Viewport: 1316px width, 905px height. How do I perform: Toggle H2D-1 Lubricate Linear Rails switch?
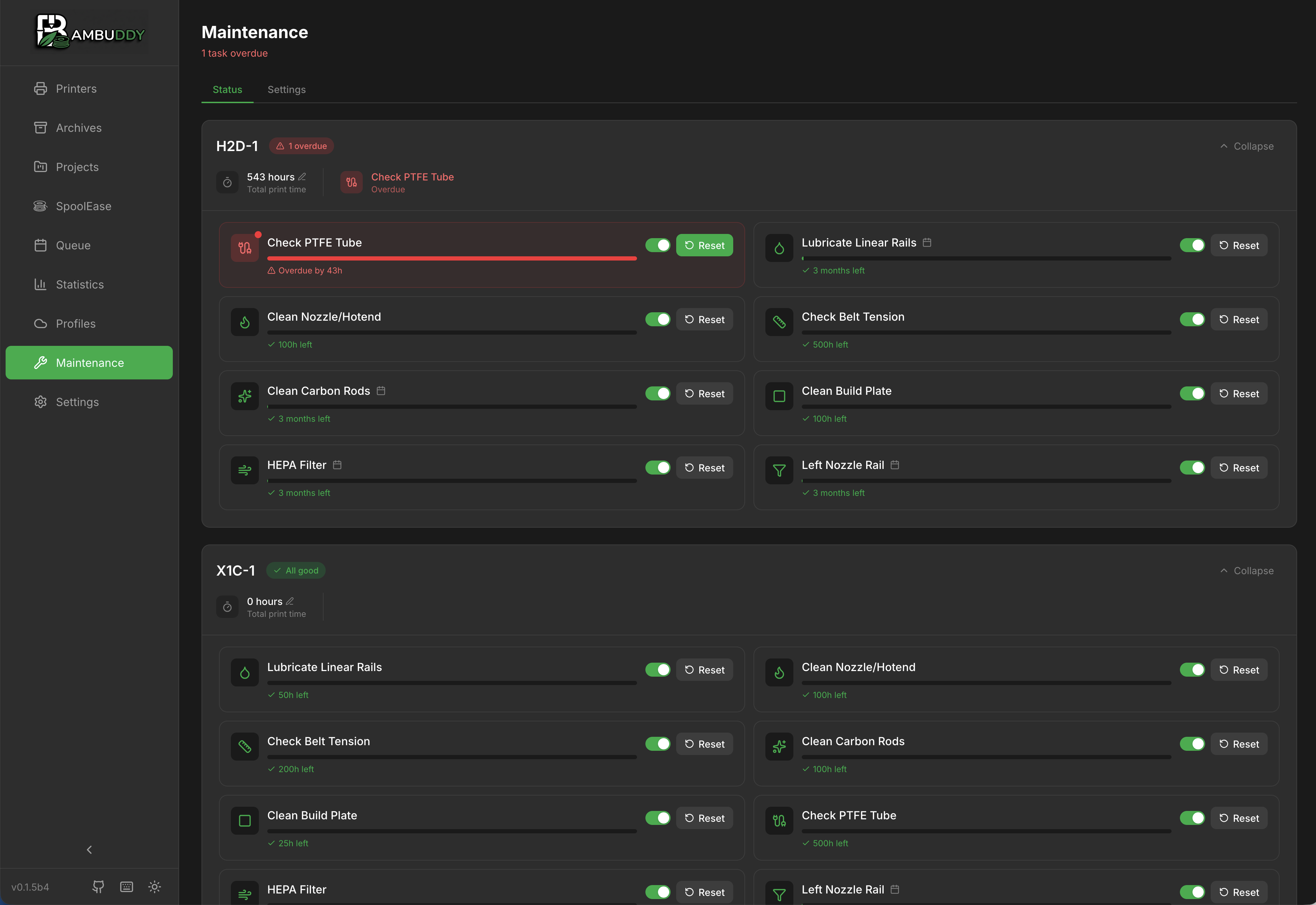coord(1193,245)
